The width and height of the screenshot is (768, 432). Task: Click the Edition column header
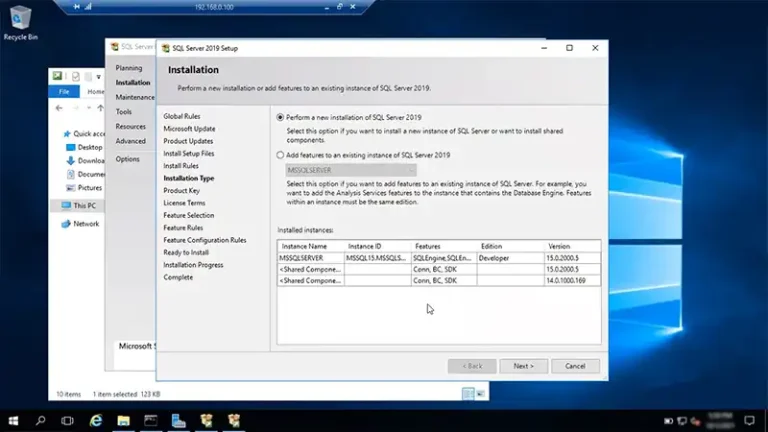tap(510, 246)
